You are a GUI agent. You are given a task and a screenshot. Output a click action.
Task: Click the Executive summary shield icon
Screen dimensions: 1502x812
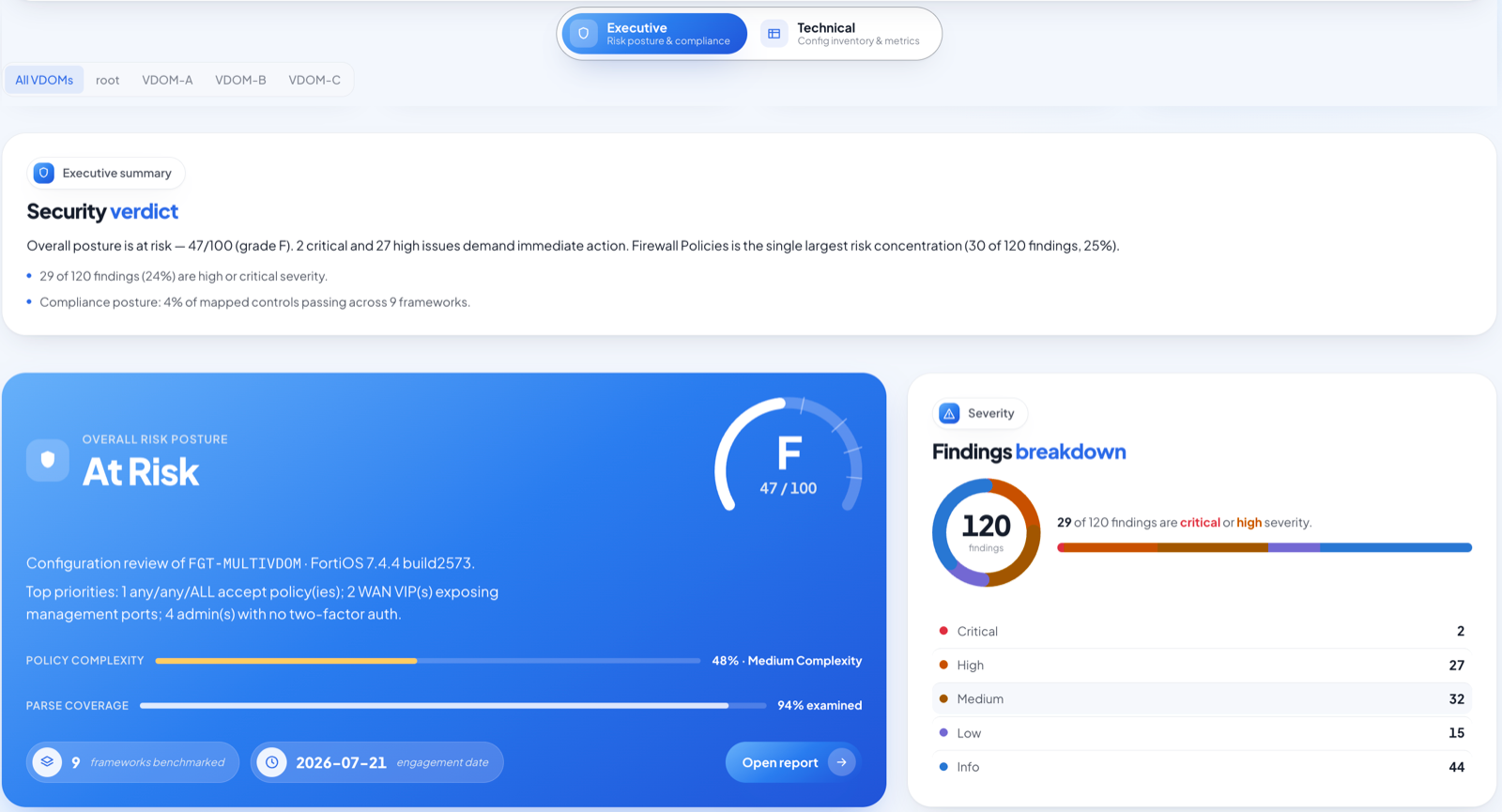(44, 173)
